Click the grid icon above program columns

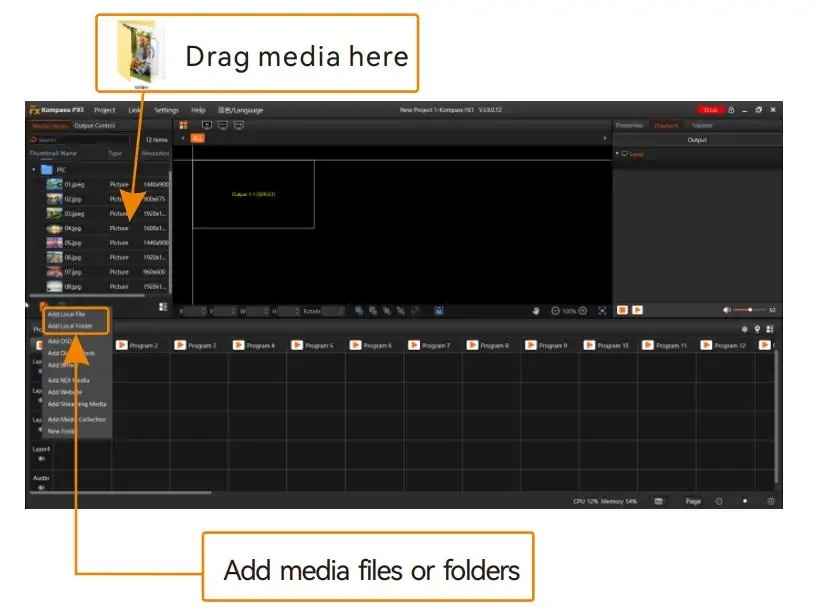click(770, 329)
